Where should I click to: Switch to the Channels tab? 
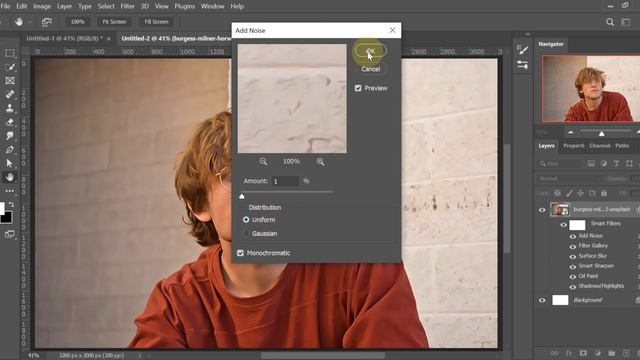click(x=600, y=146)
